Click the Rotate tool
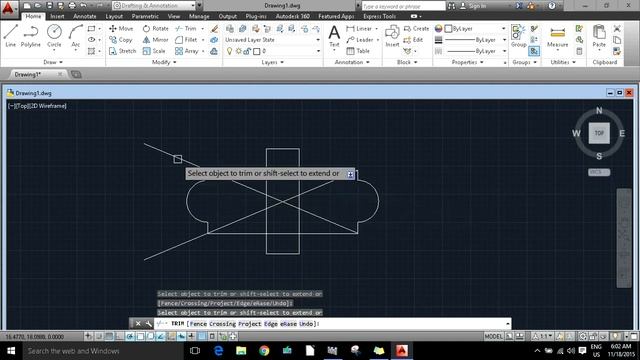 click(x=156, y=29)
